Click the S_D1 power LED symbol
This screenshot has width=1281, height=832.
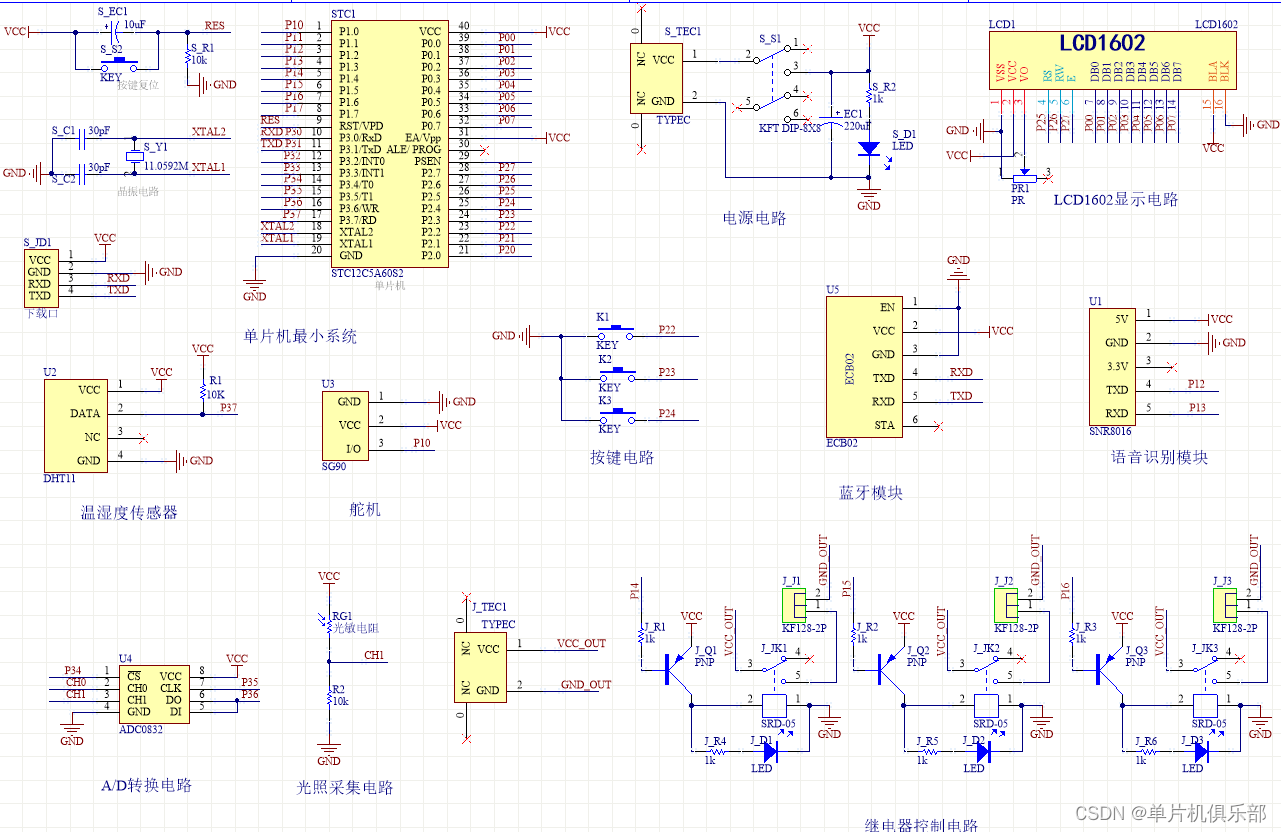(869, 147)
